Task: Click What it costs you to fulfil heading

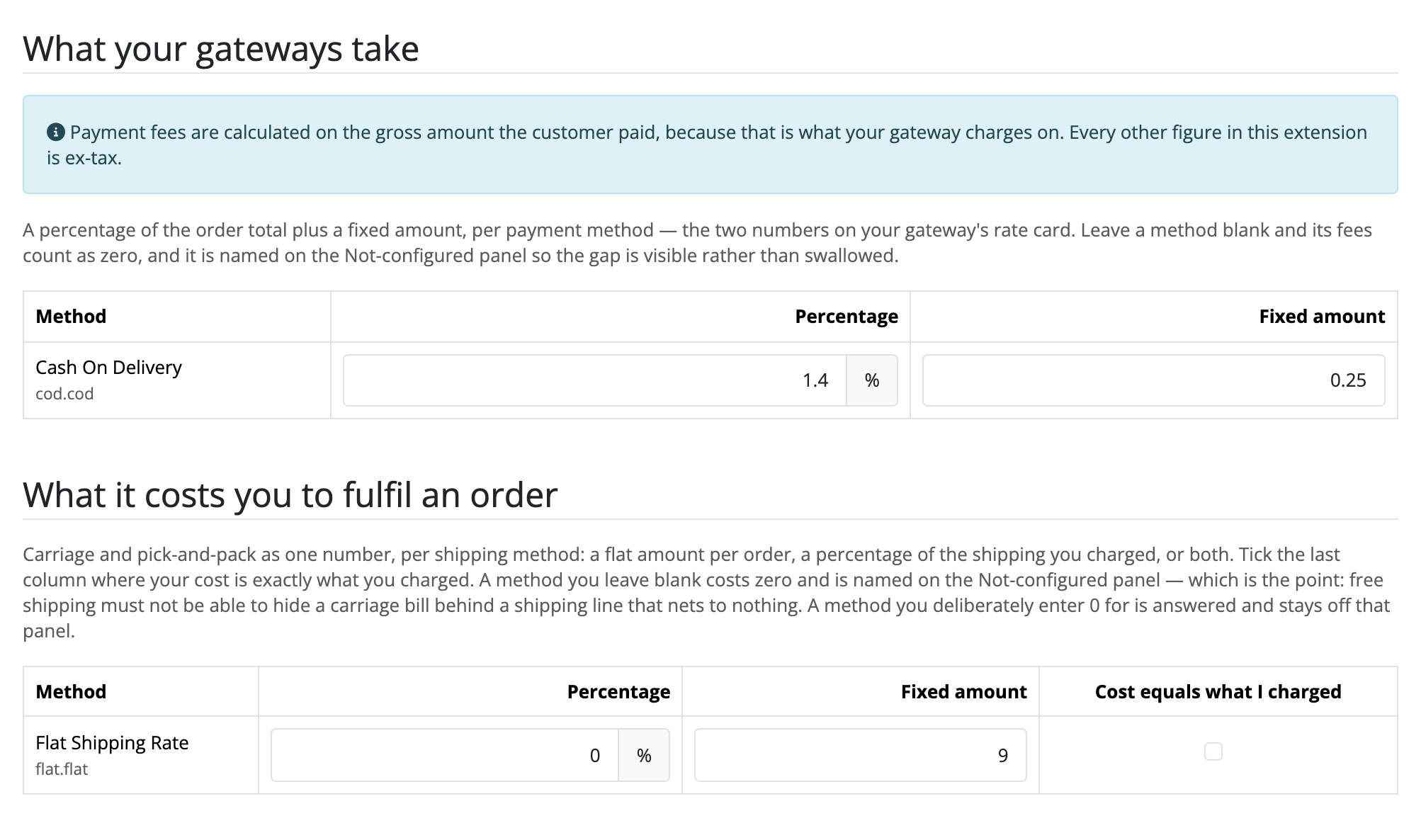Action: [290, 494]
